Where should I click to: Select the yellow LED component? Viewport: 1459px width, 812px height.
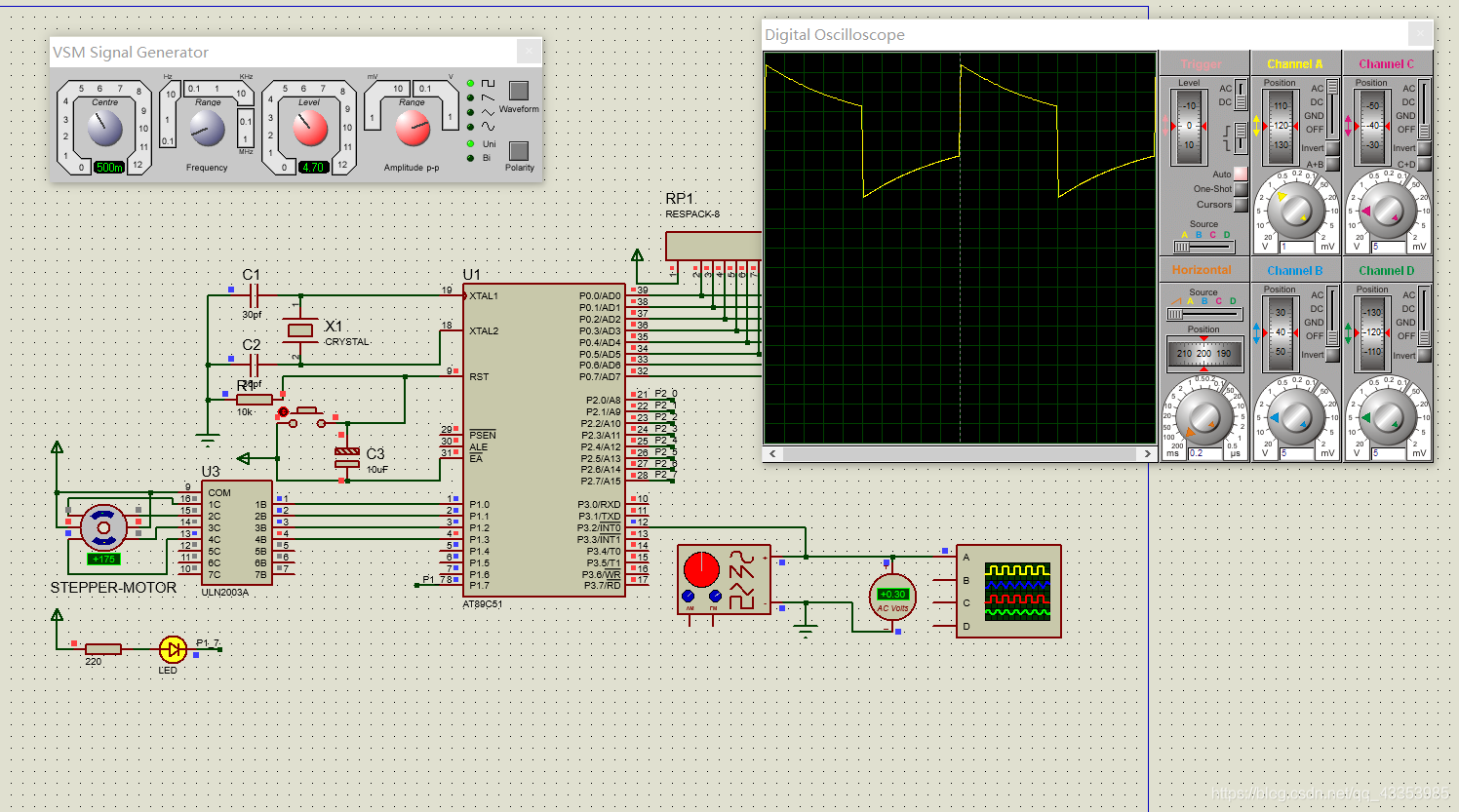pos(172,649)
